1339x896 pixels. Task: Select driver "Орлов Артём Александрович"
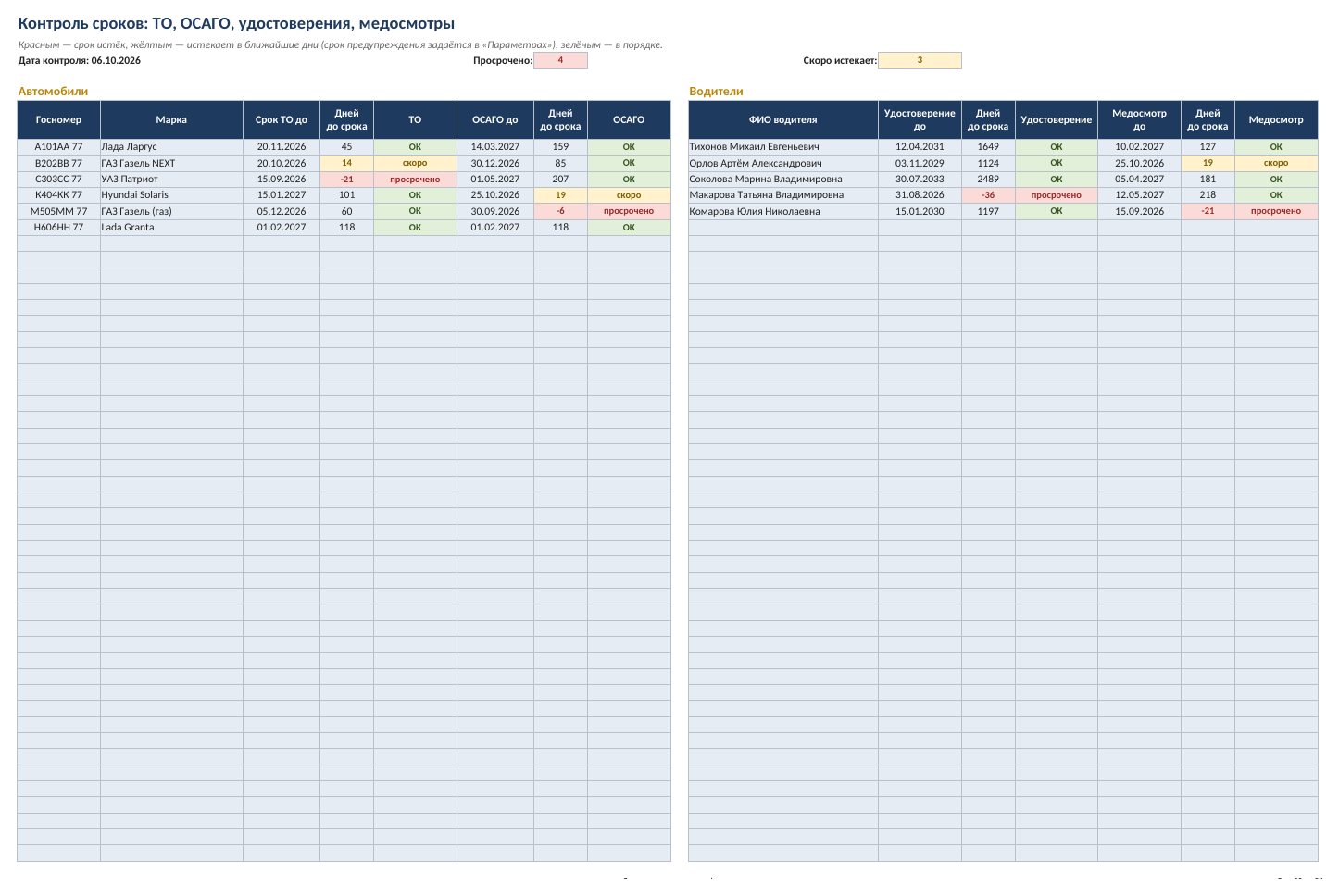pos(783,164)
